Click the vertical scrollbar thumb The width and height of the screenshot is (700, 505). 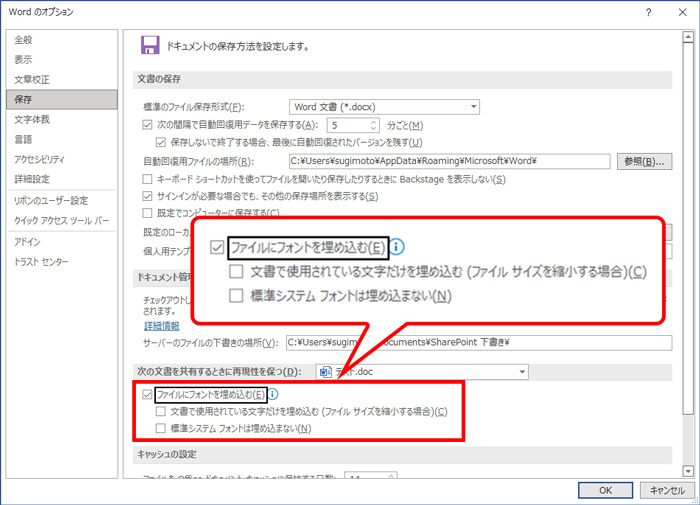coord(688,229)
